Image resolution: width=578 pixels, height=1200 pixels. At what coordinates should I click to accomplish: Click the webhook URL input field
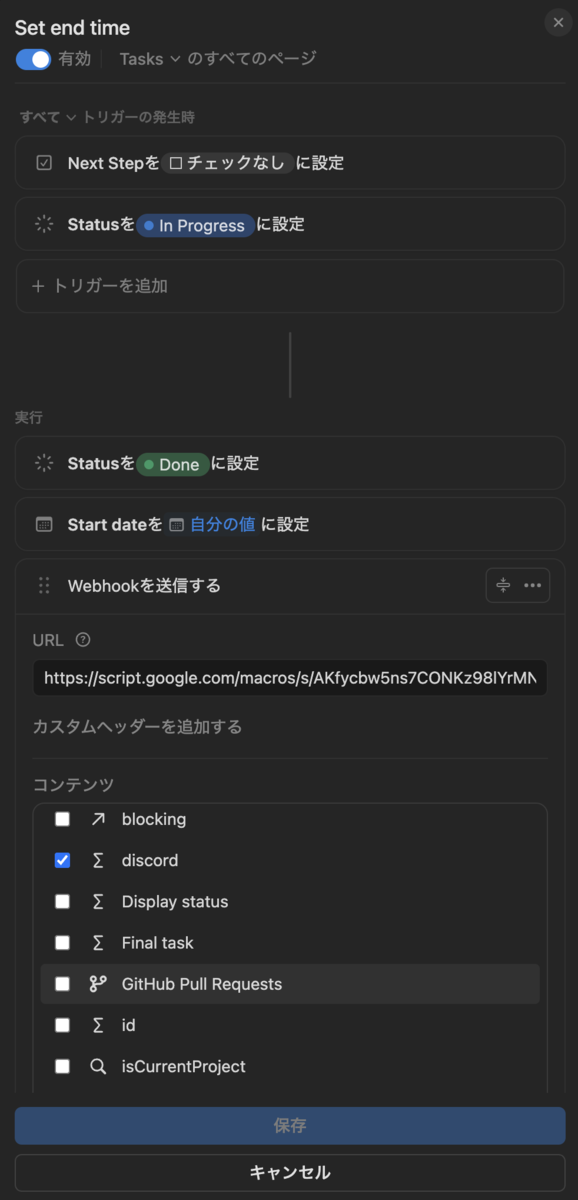tap(290, 678)
